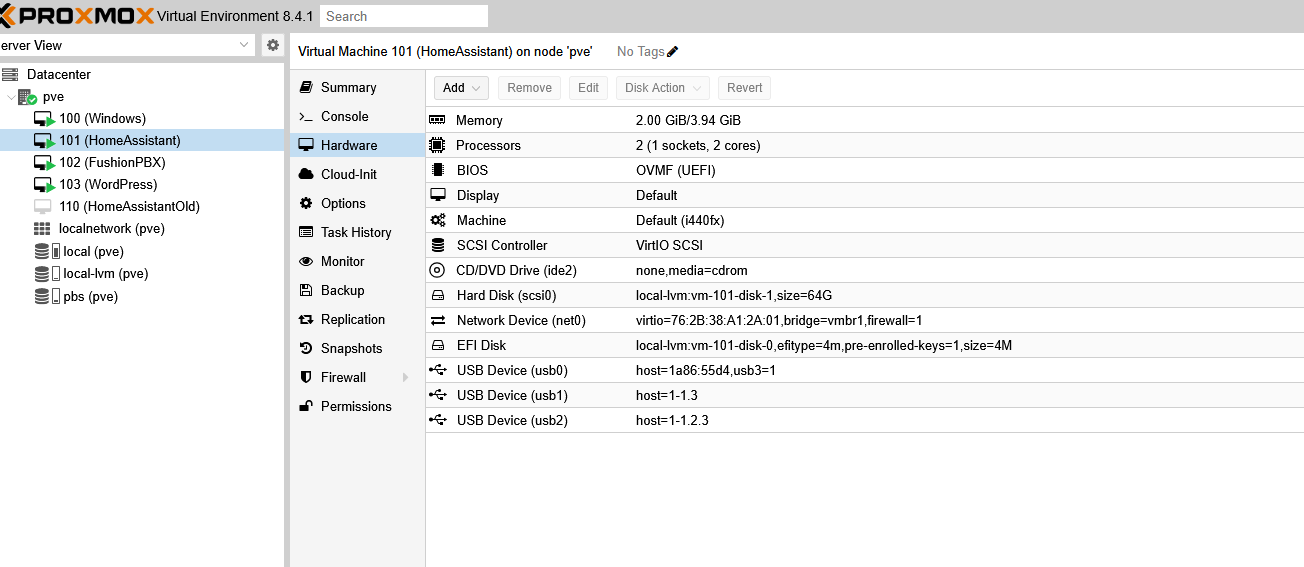Click the Search input field
Image resolution: width=1304 pixels, height=567 pixels.
point(404,16)
